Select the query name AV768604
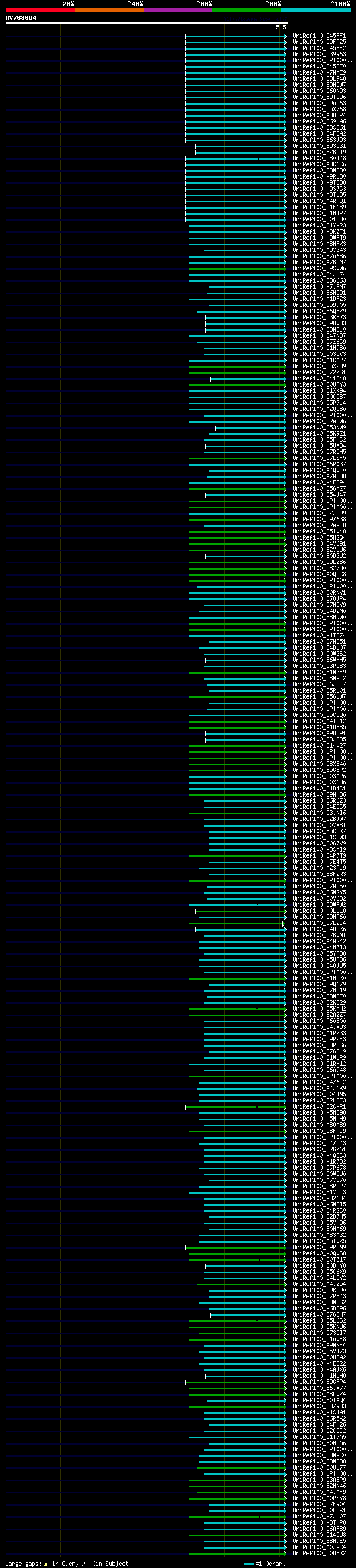Viewport: 356px width, 1568px height. click(21, 18)
